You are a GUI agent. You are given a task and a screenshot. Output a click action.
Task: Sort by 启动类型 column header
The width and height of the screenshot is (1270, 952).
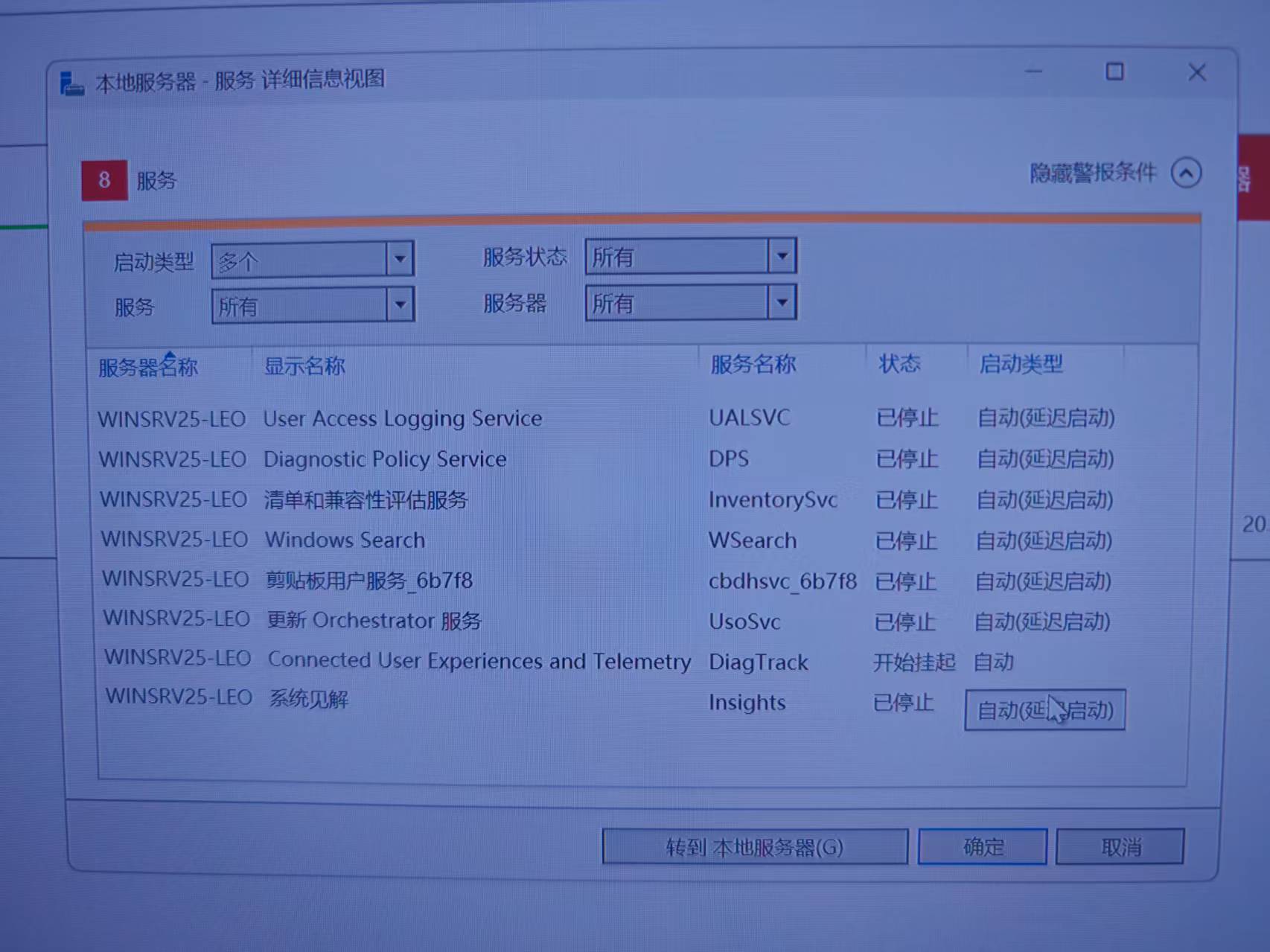point(1020,364)
